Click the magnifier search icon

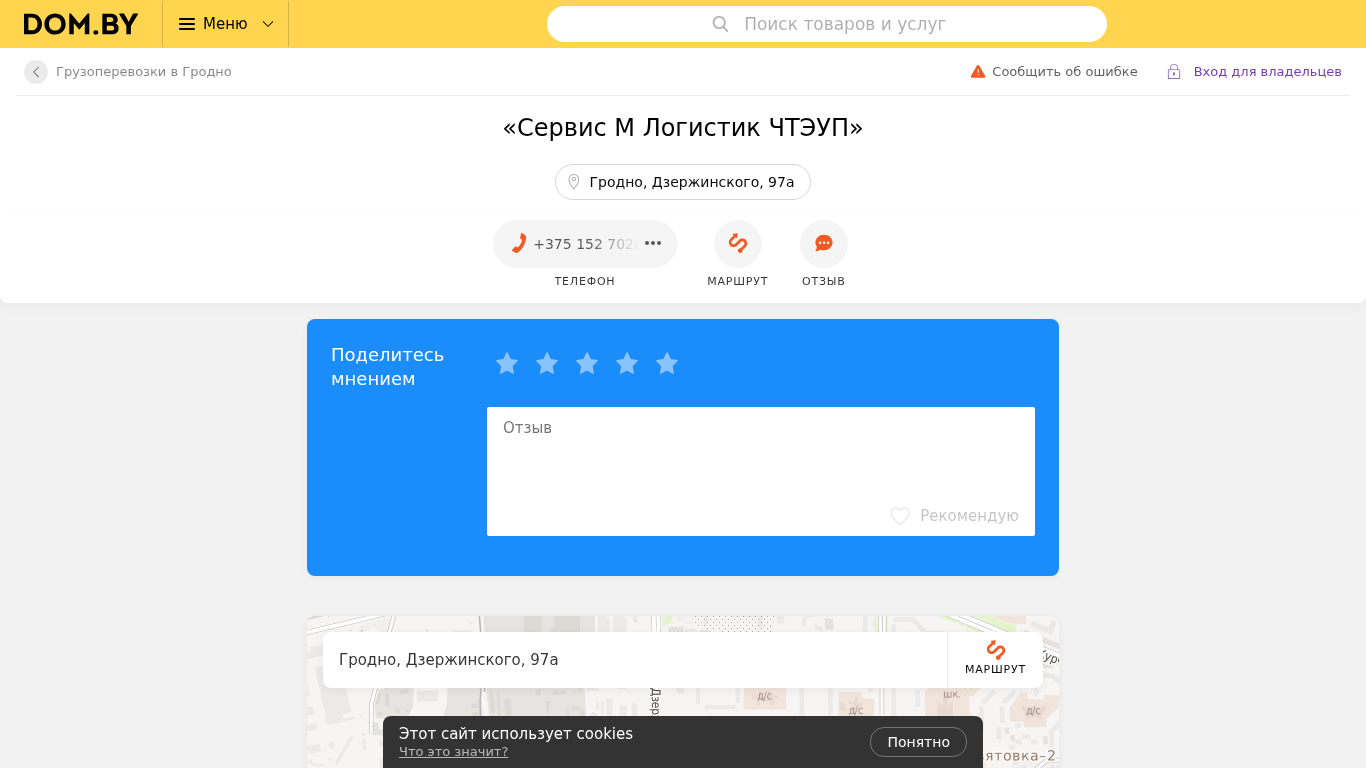720,24
